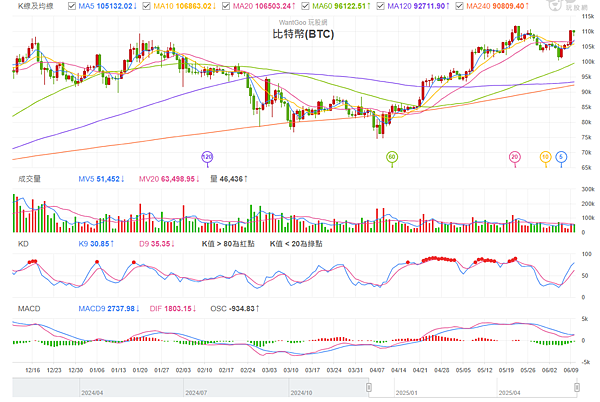600x402 pixels.
Task: Click the 成交量 volume panel label
Action: pos(29,179)
